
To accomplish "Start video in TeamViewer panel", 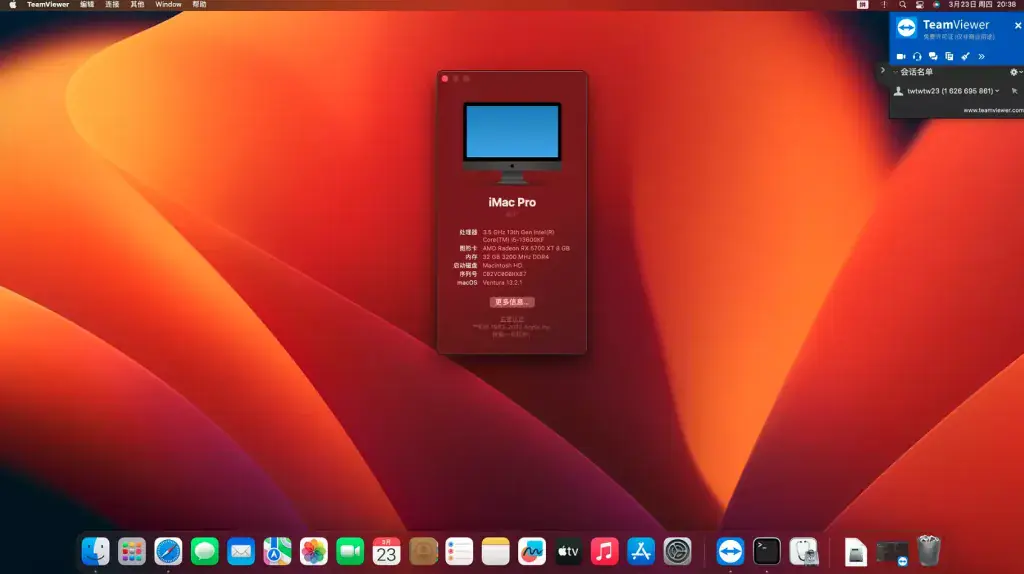I will pos(901,57).
